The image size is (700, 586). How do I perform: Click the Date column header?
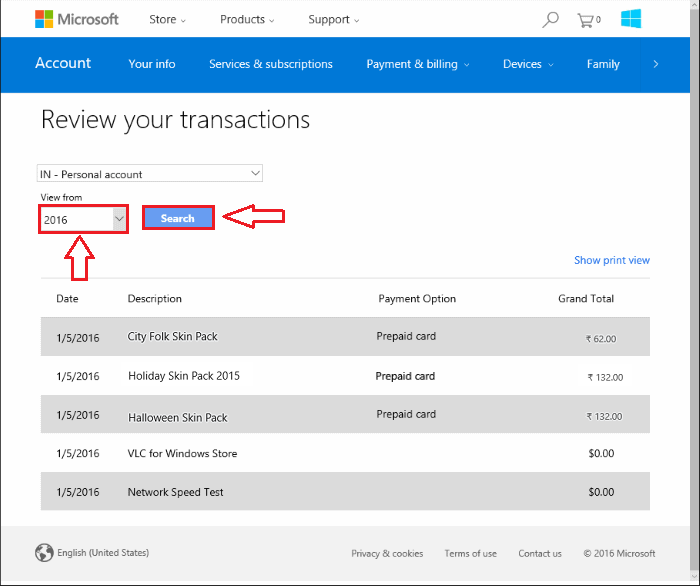coord(67,299)
